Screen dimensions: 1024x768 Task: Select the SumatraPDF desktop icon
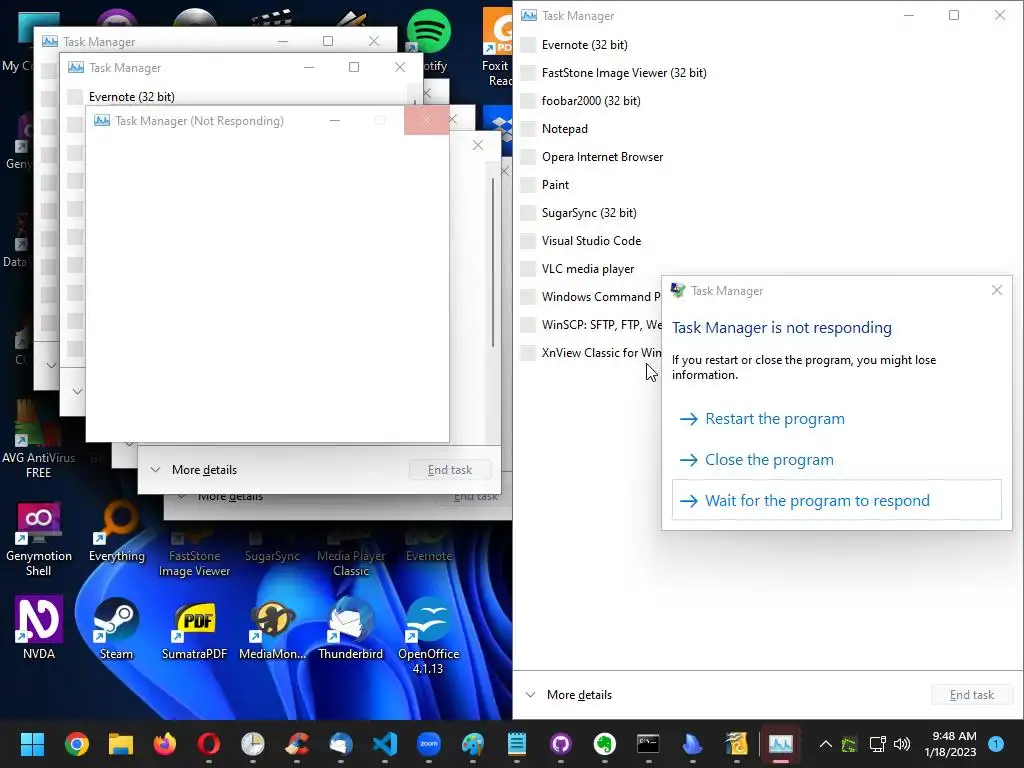(x=195, y=630)
